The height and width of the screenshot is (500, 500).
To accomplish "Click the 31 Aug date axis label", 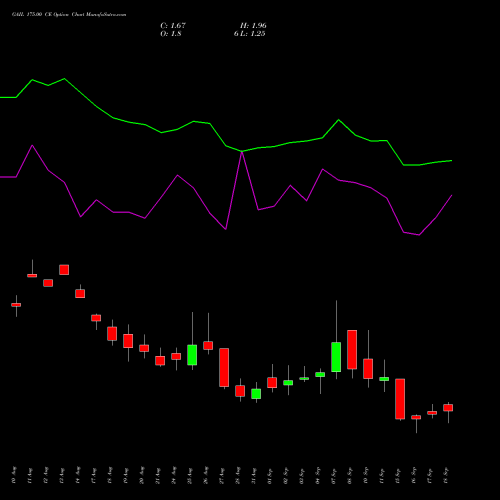I will (254, 476).
